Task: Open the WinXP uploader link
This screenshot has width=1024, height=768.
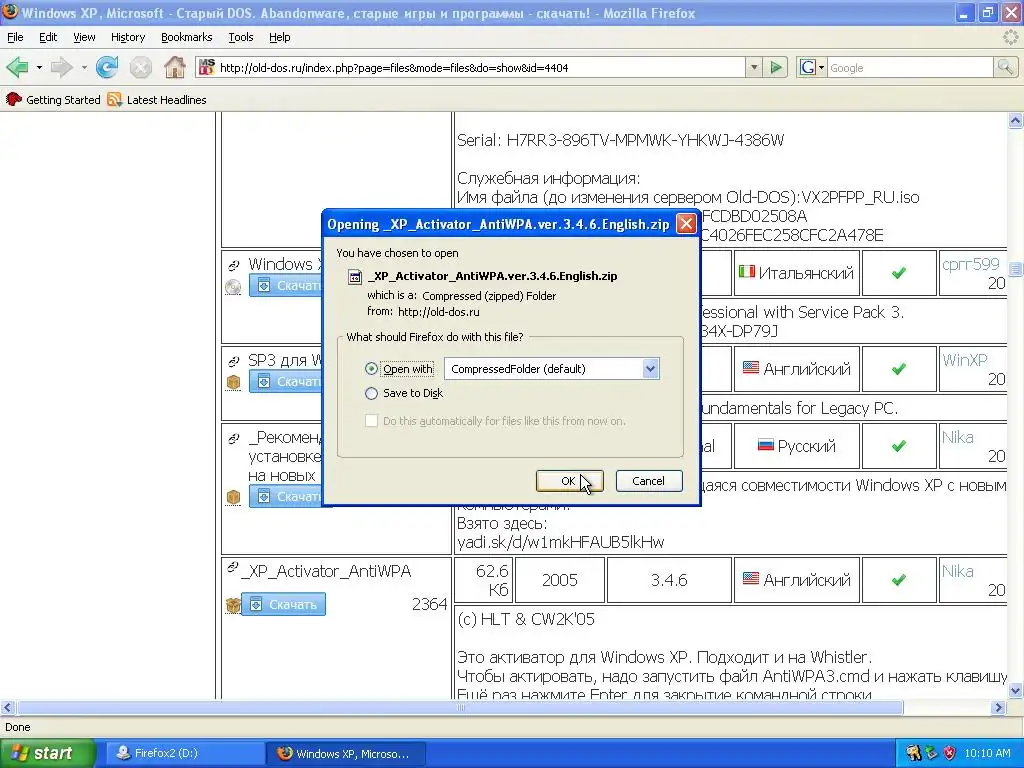Action: [965, 360]
